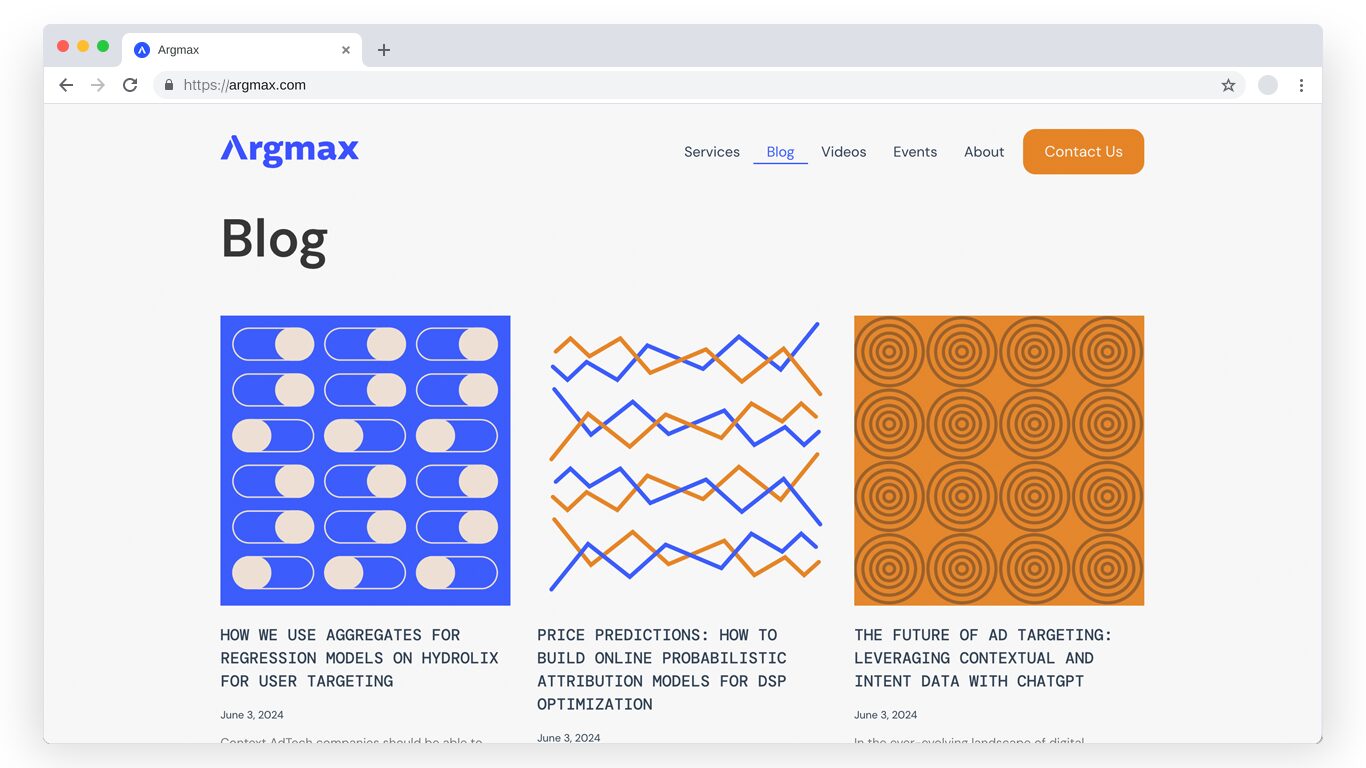Reload the page with the refresh icon

130,85
